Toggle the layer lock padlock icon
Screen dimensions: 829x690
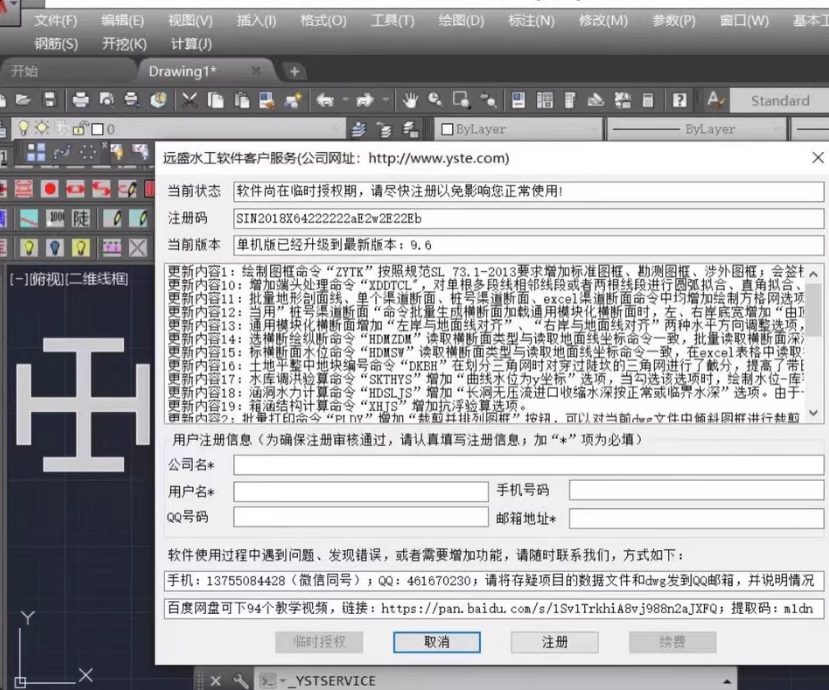click(79, 129)
